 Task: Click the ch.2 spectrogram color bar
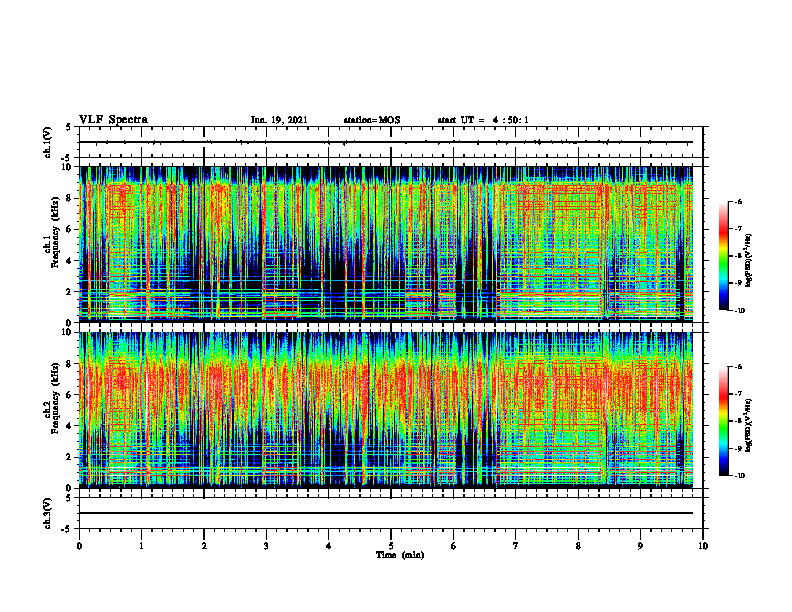pyautogui.click(x=723, y=421)
